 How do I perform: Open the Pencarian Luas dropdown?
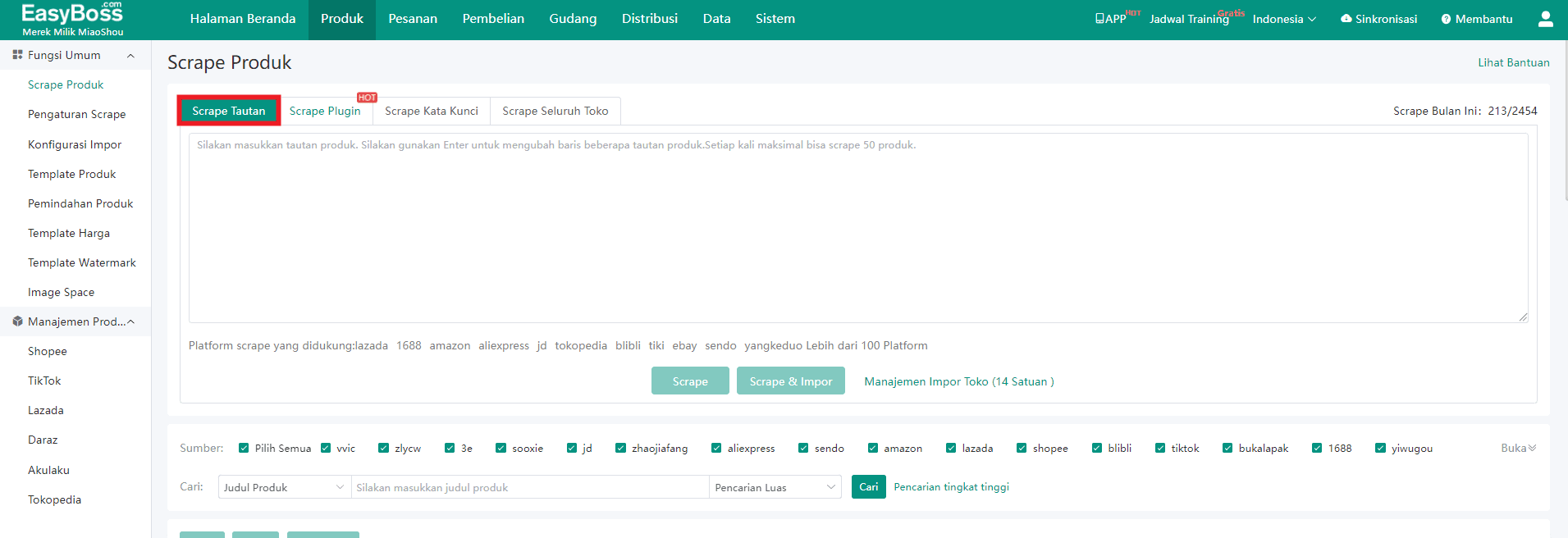tap(775, 487)
